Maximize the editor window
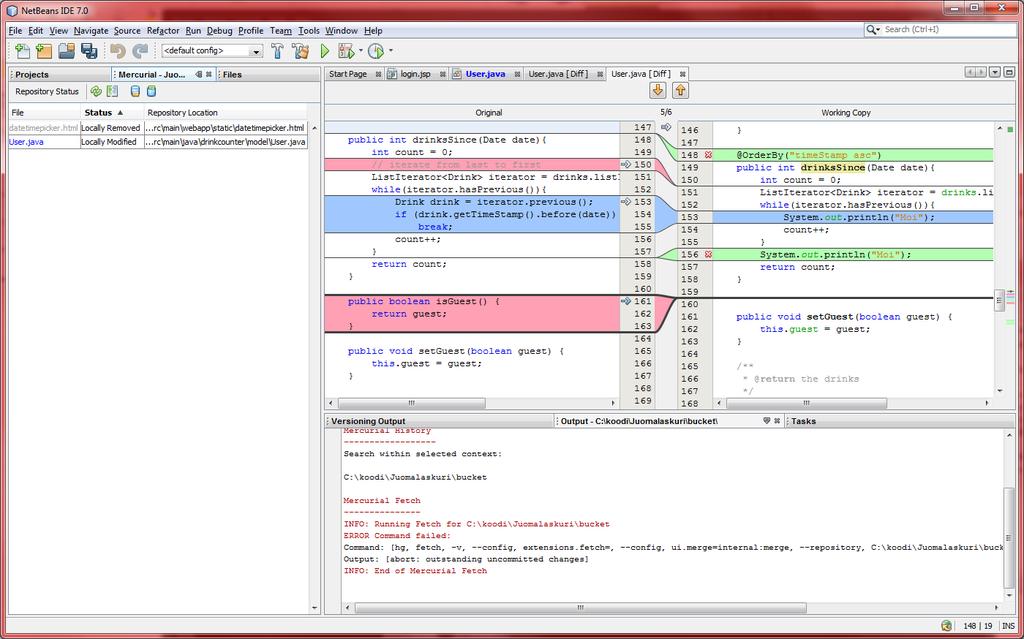Screen dimensions: 1024x639 (1009, 73)
